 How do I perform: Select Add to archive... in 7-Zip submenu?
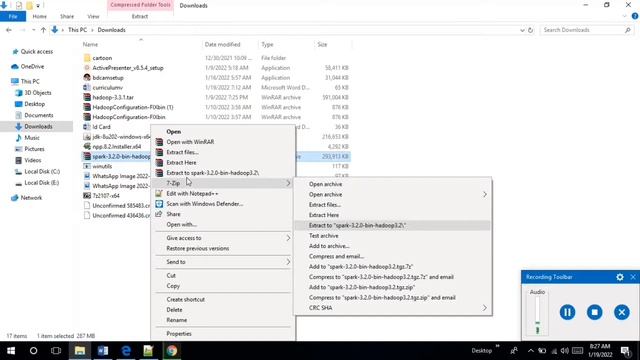coord(392,246)
